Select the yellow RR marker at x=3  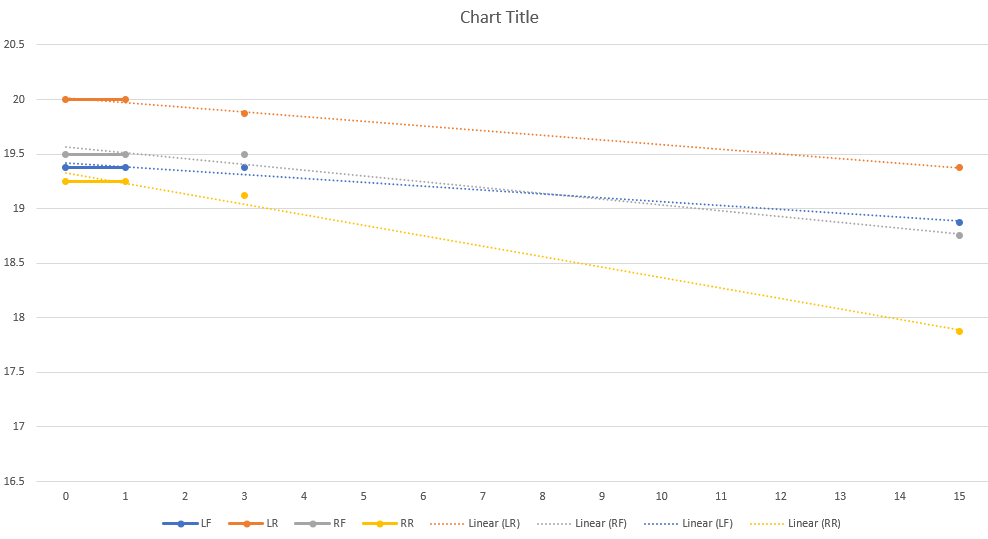[x=244, y=195]
